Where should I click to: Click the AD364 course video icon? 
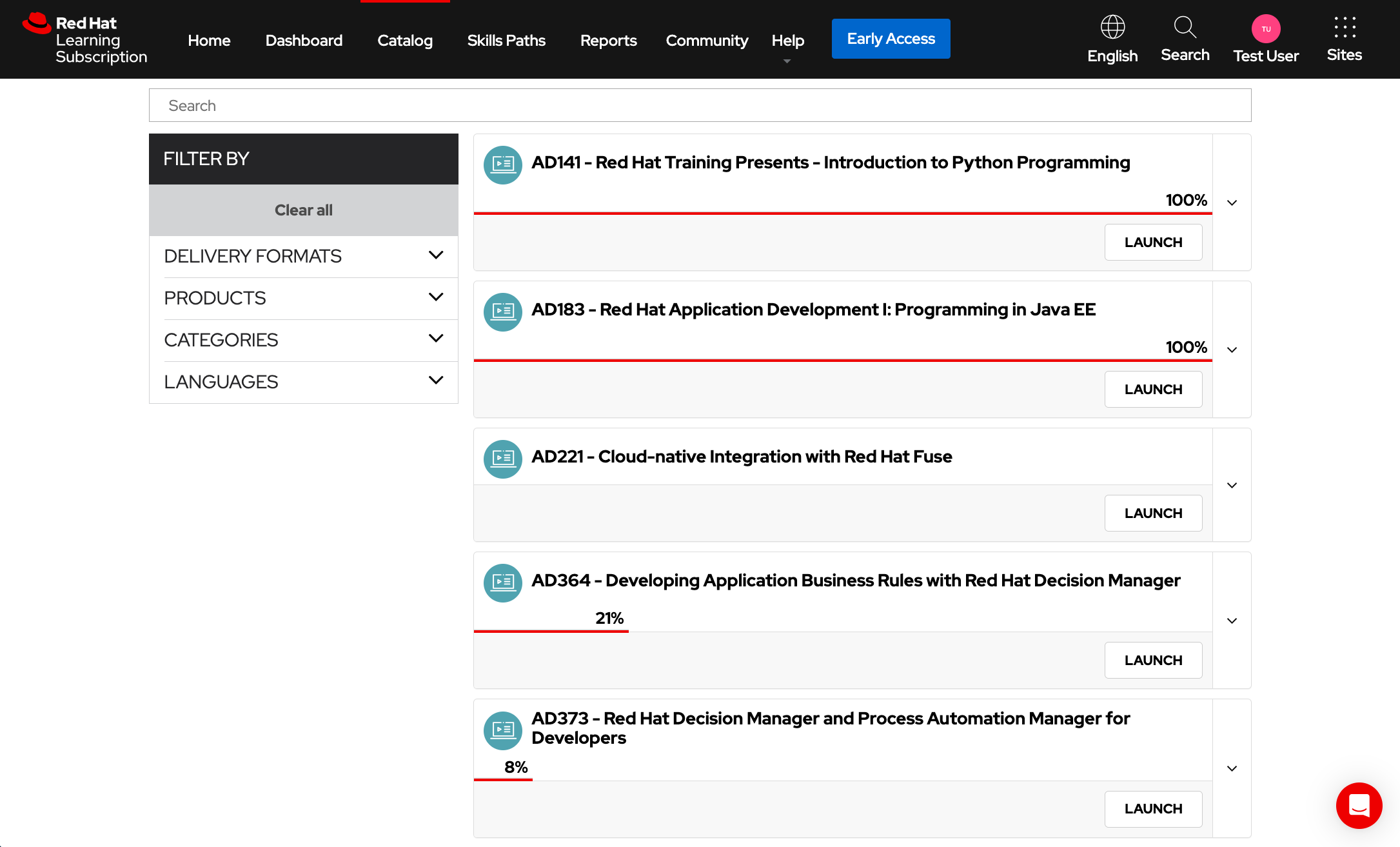point(502,583)
